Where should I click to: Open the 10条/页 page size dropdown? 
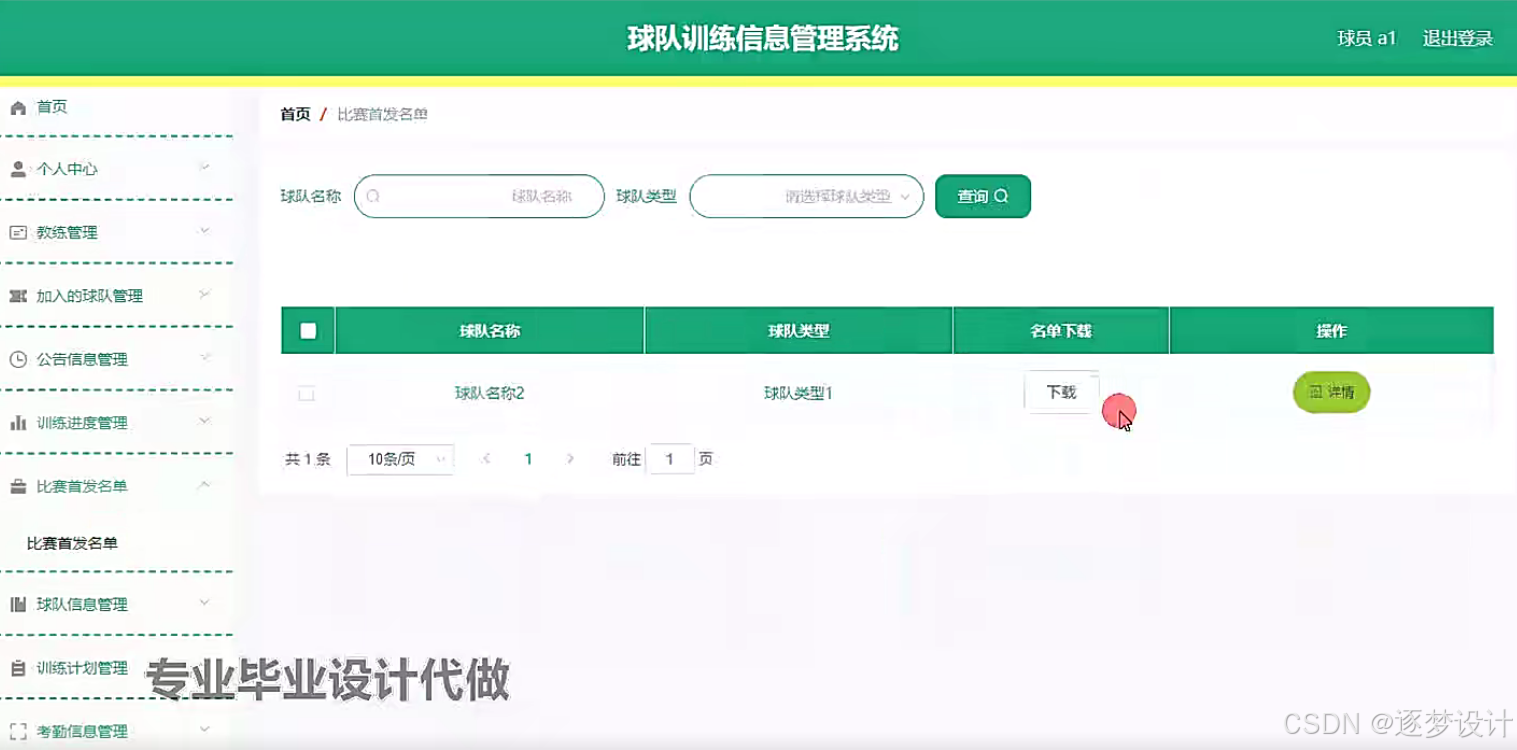(x=400, y=458)
